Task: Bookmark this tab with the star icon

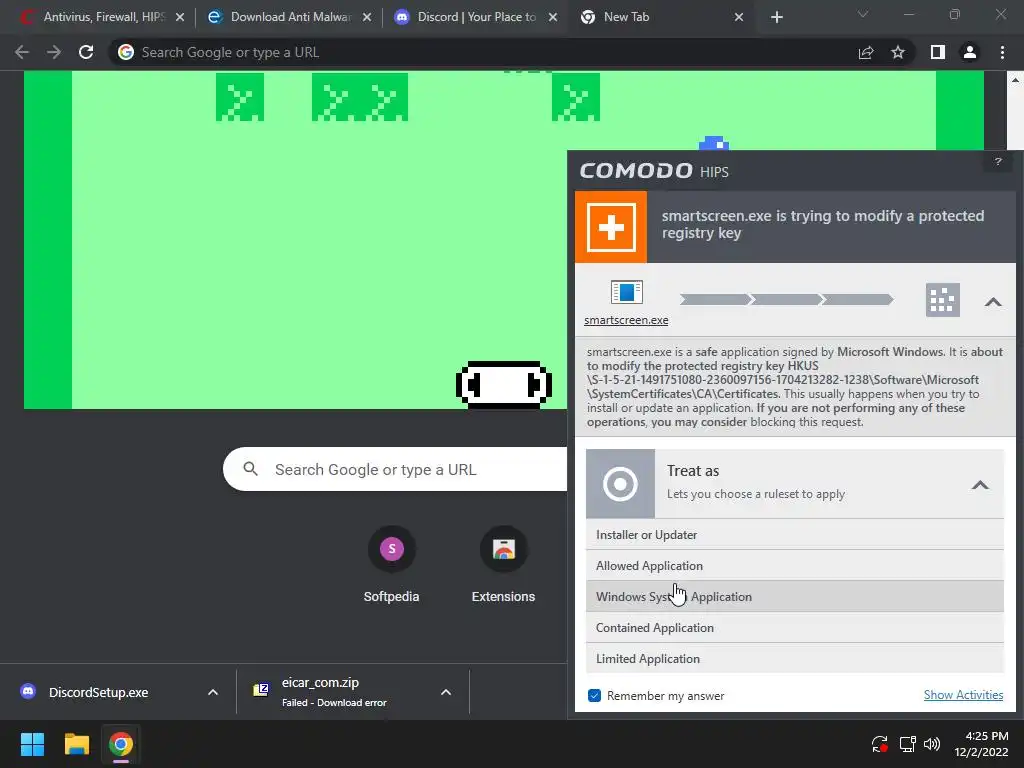Action: pos(898,52)
